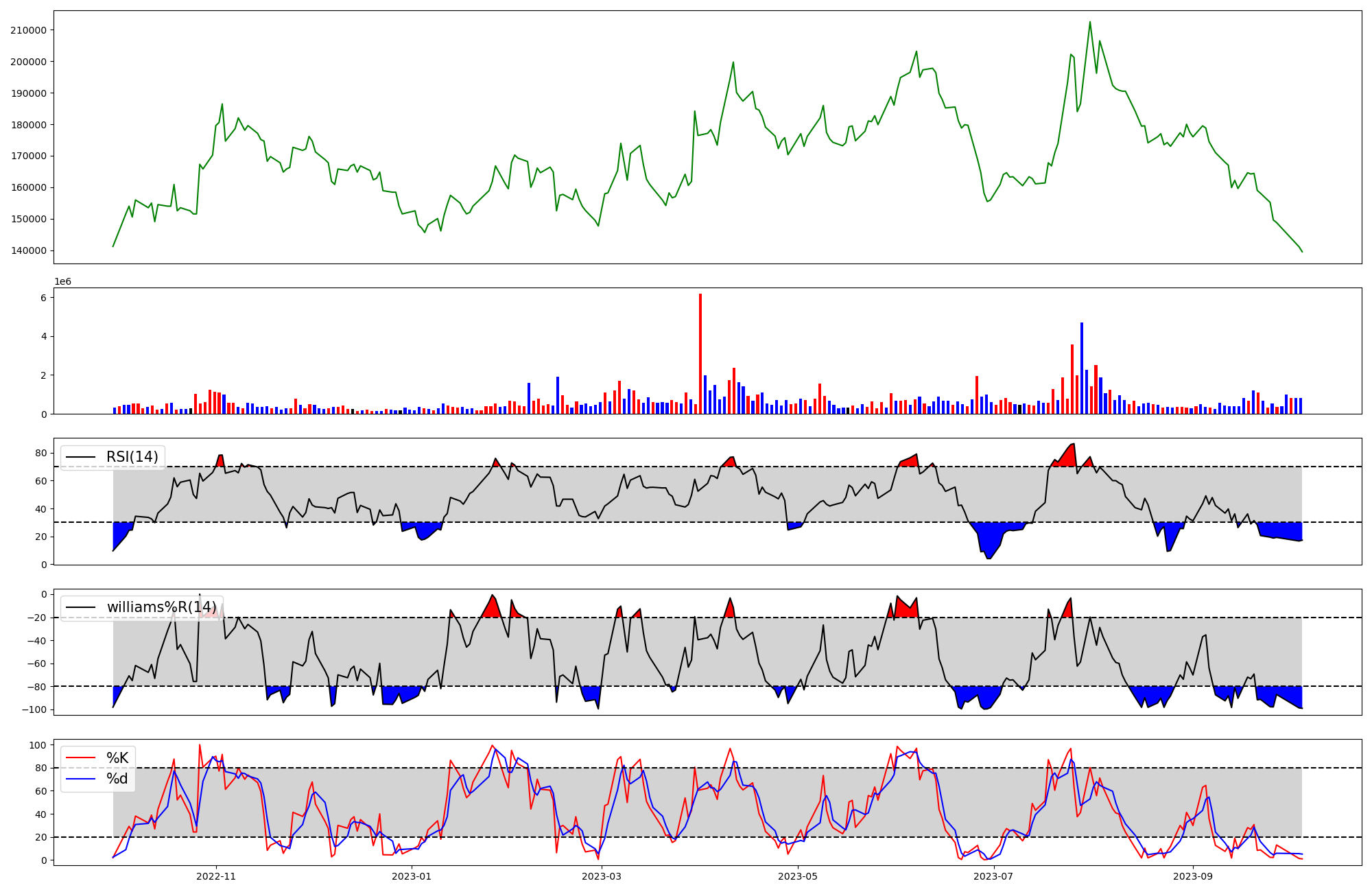Click the black RSI legend line swatch

click(80, 458)
